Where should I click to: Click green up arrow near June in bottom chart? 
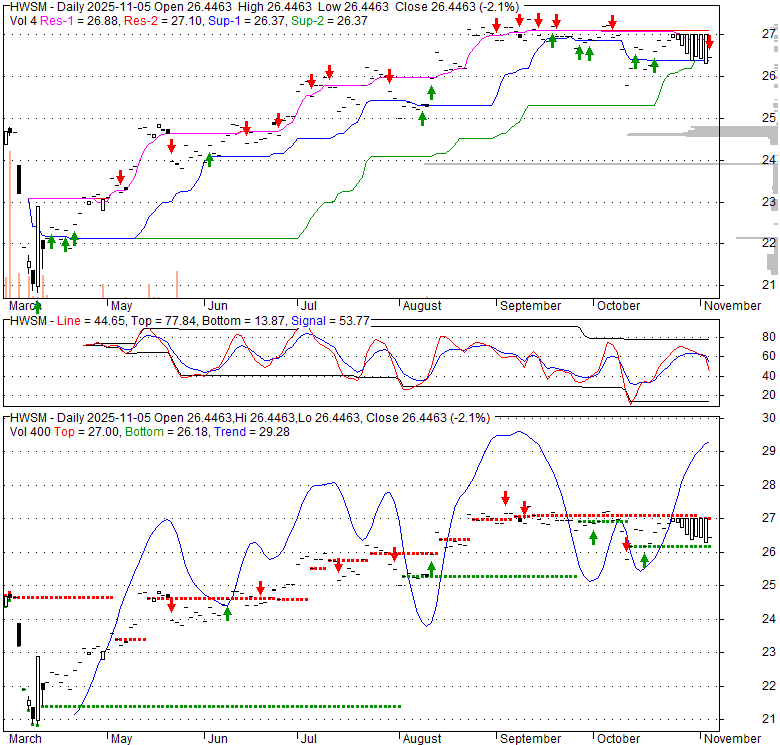(227, 613)
